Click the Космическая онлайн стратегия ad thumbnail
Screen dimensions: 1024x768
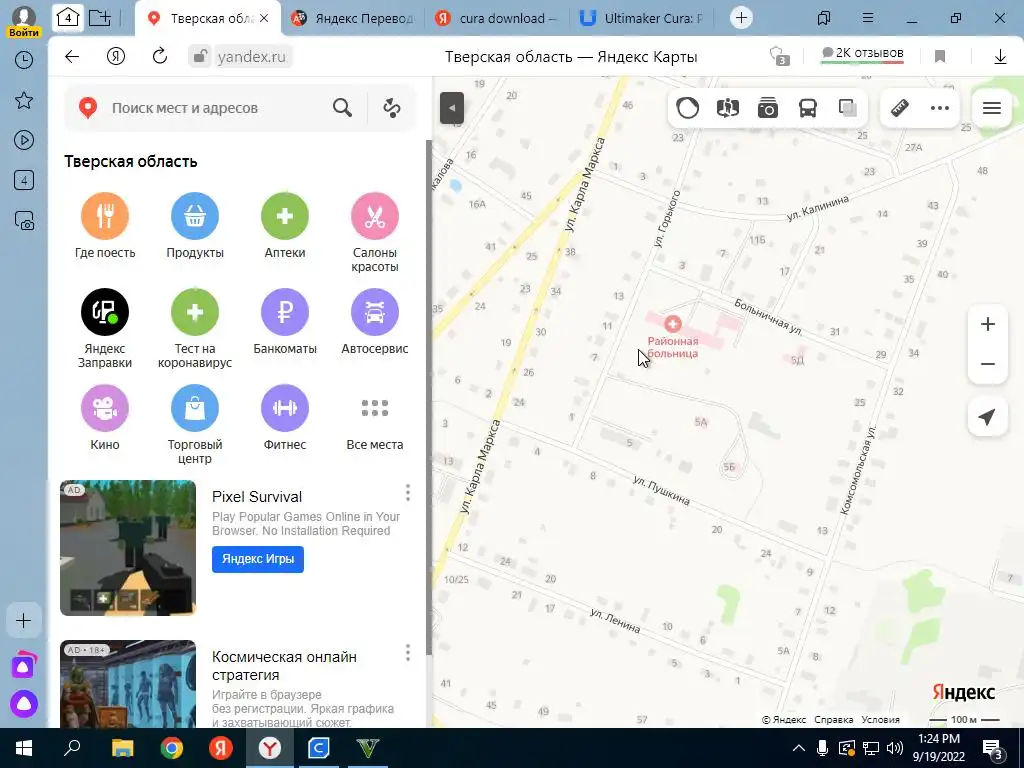128,684
